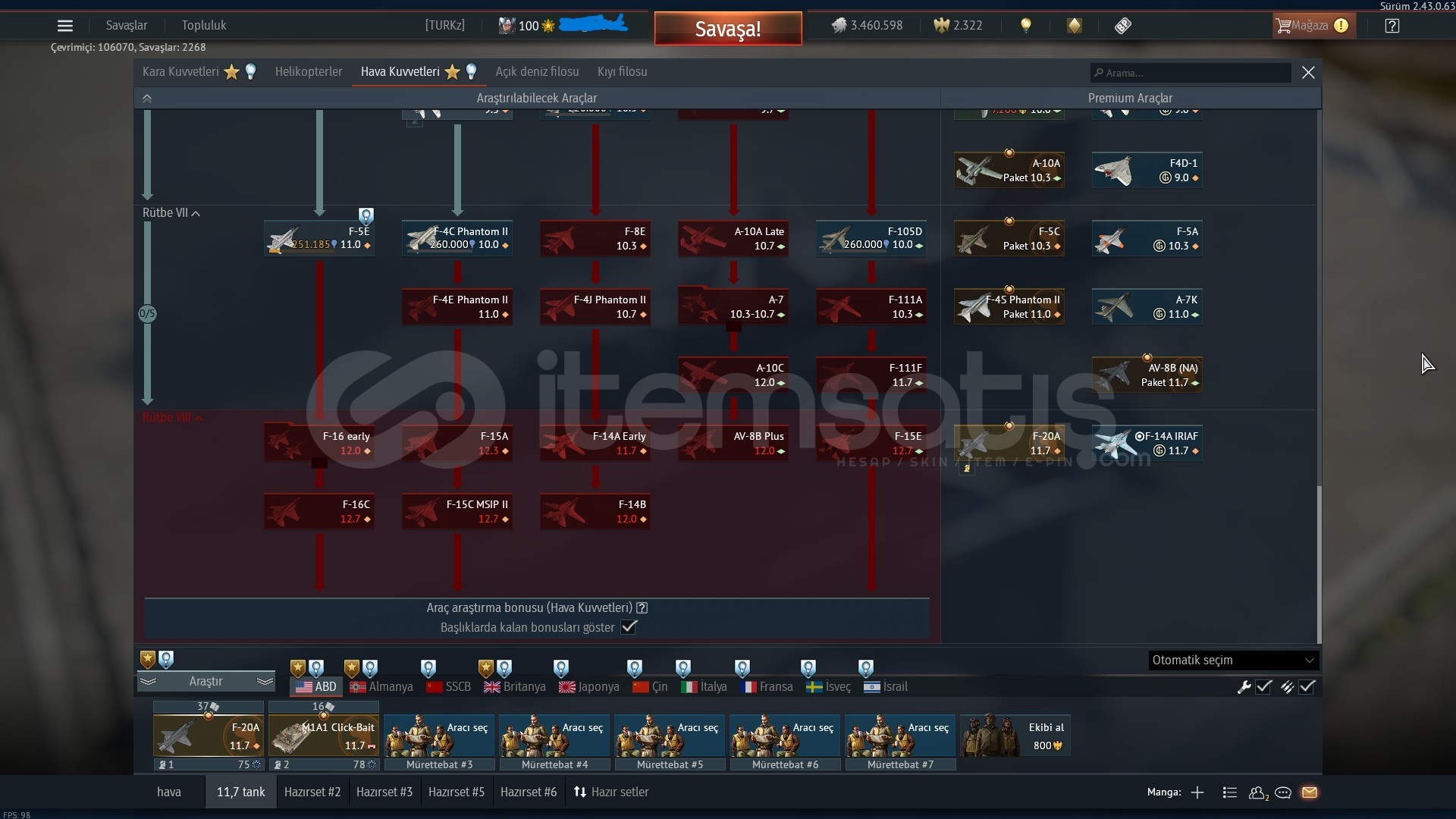Click the silver lions currency 3.460.598
Viewport: 1456px width, 819px height.
pyautogui.click(x=867, y=26)
